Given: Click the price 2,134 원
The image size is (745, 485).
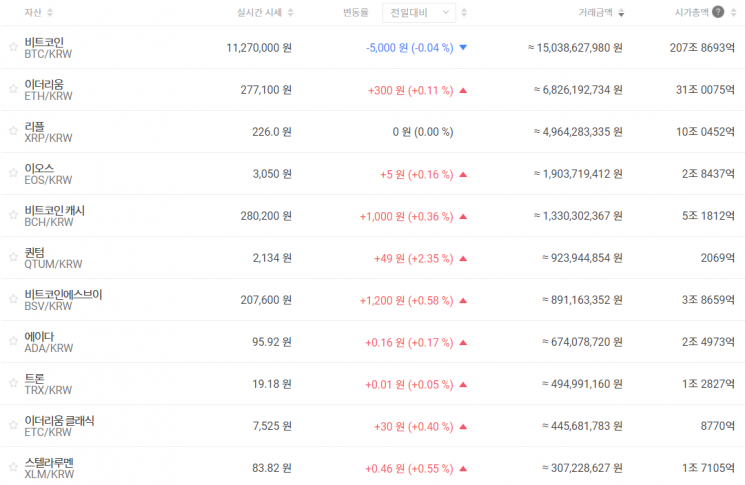Looking at the screenshot, I should pos(272,258).
